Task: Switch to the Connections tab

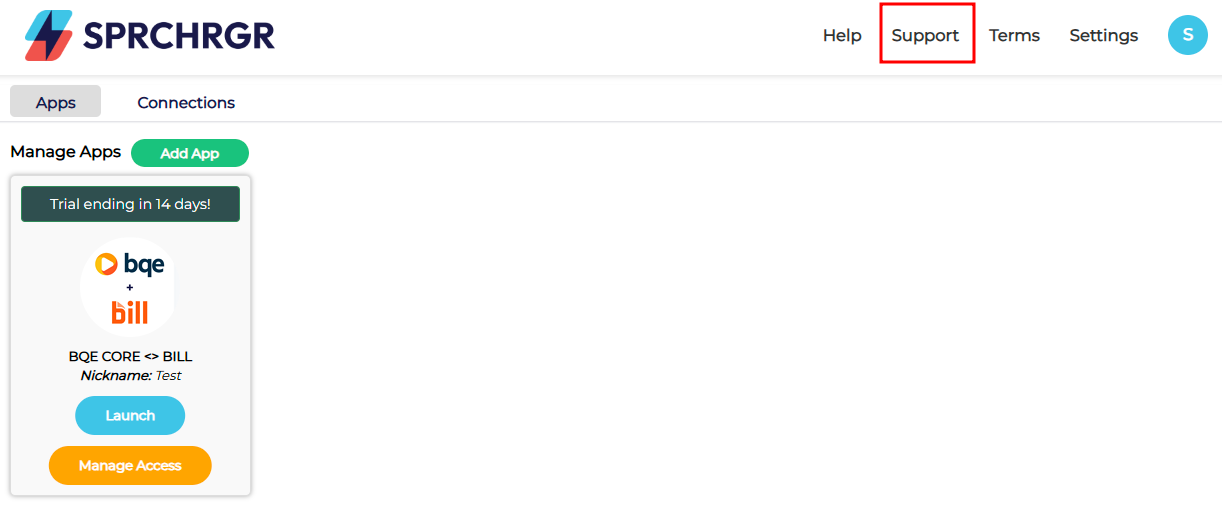Action: (186, 102)
